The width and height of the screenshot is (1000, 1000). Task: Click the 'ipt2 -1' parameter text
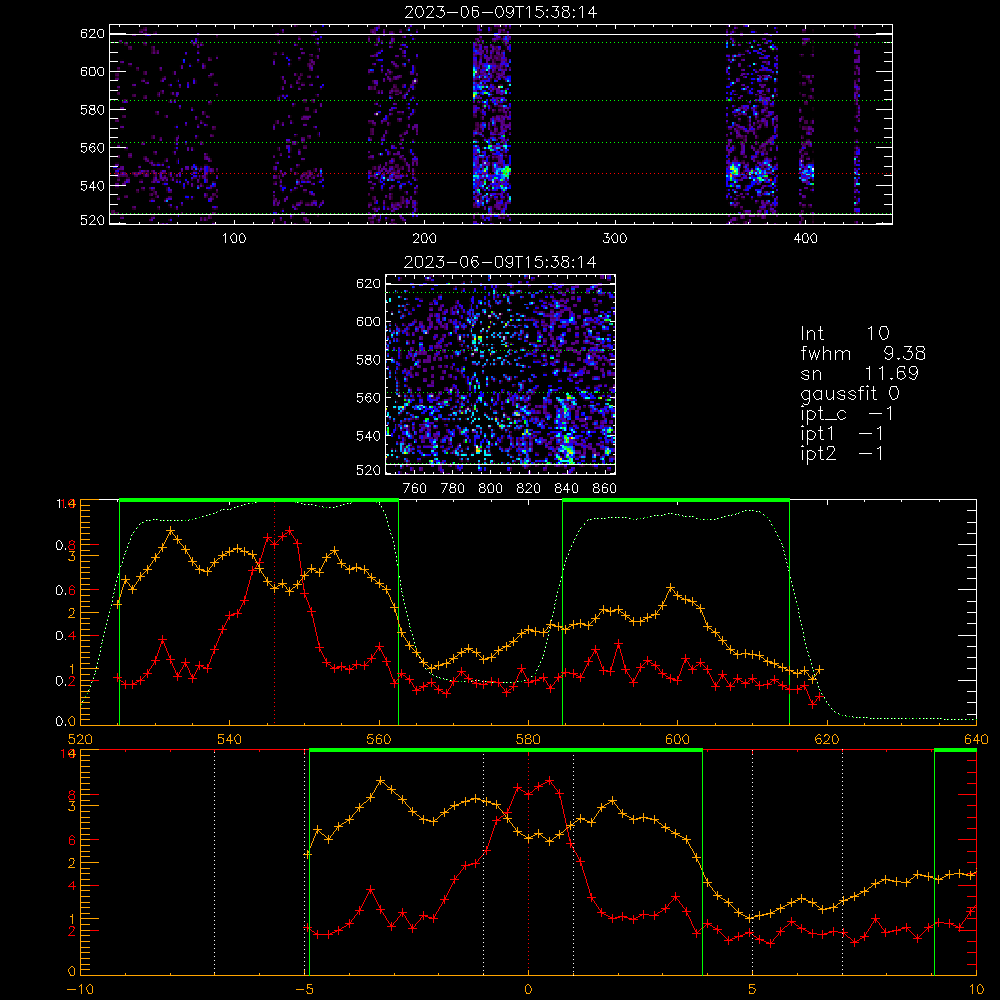pyautogui.click(x=841, y=453)
